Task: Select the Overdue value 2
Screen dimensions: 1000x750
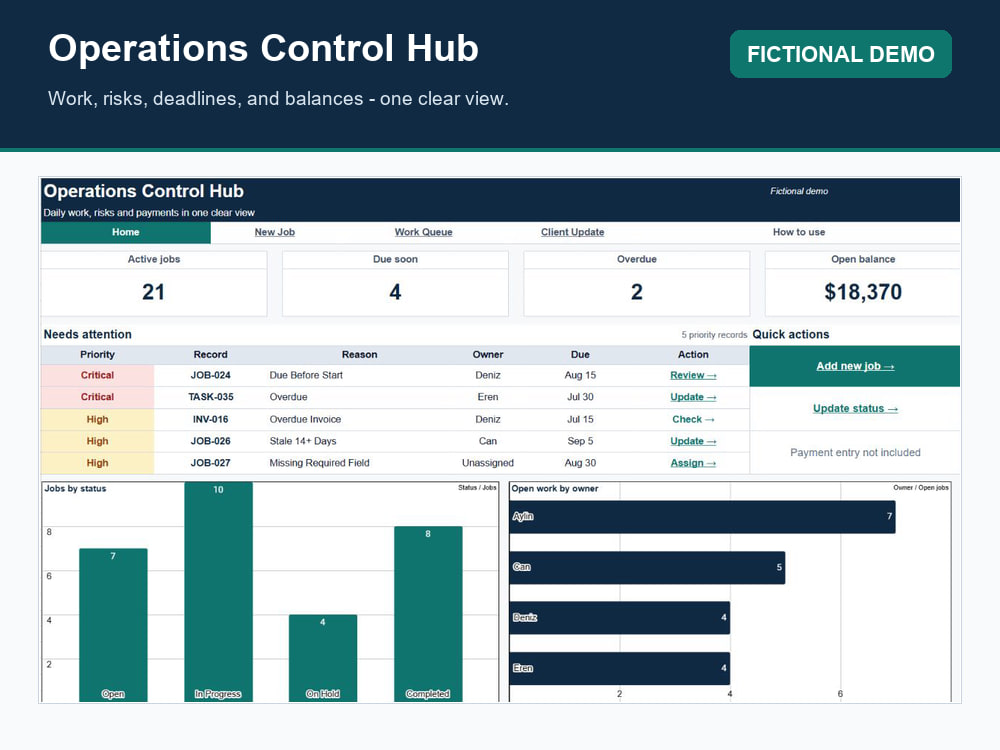Action: tap(636, 292)
